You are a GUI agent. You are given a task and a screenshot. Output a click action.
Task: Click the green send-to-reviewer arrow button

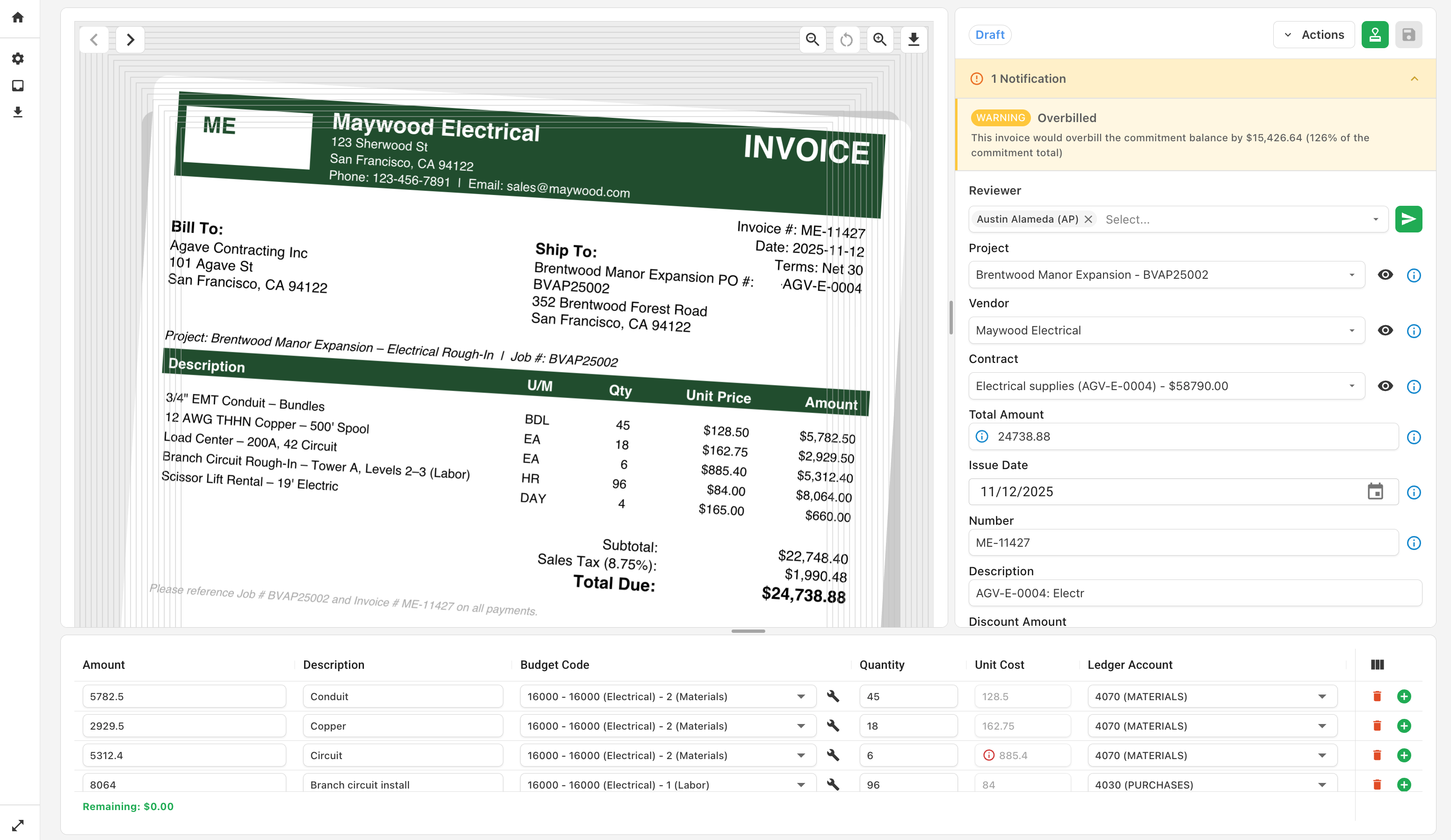coord(1408,219)
